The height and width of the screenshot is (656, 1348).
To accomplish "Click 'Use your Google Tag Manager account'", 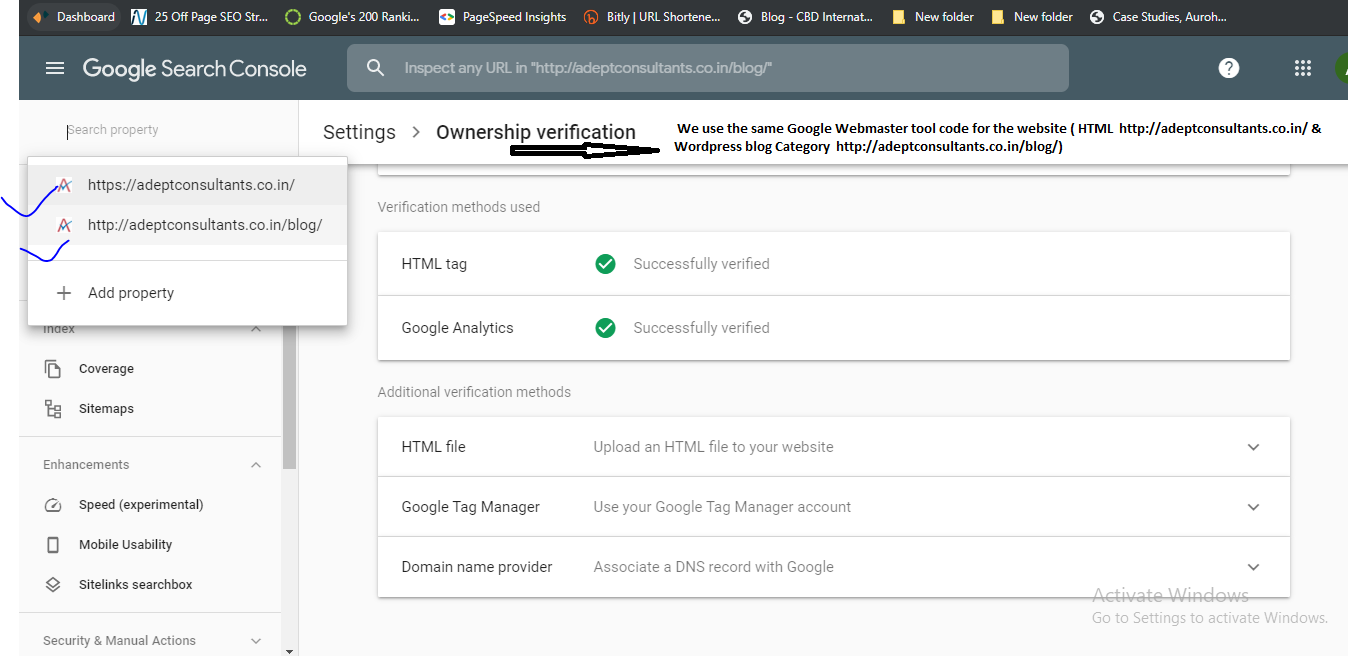I will [x=722, y=507].
